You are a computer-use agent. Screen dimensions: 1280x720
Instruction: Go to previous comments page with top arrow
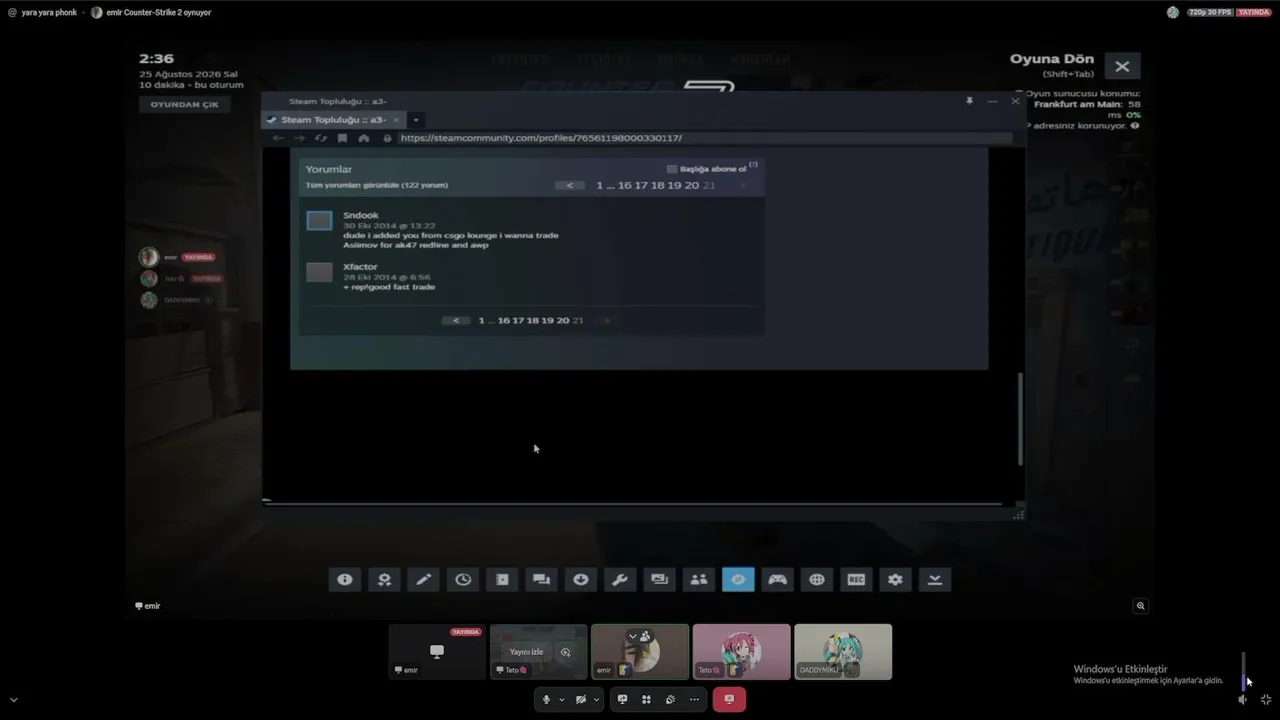click(x=570, y=185)
